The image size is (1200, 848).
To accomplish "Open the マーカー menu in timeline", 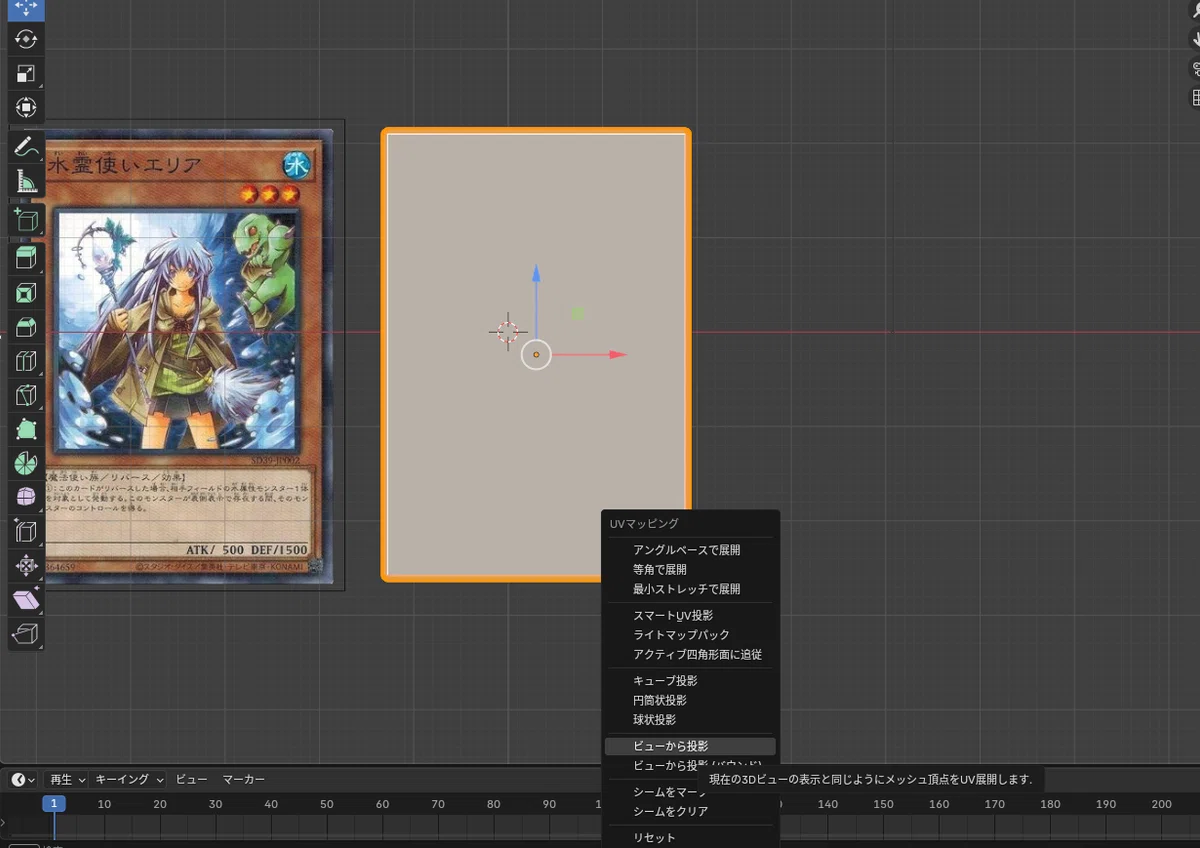I will [x=244, y=779].
